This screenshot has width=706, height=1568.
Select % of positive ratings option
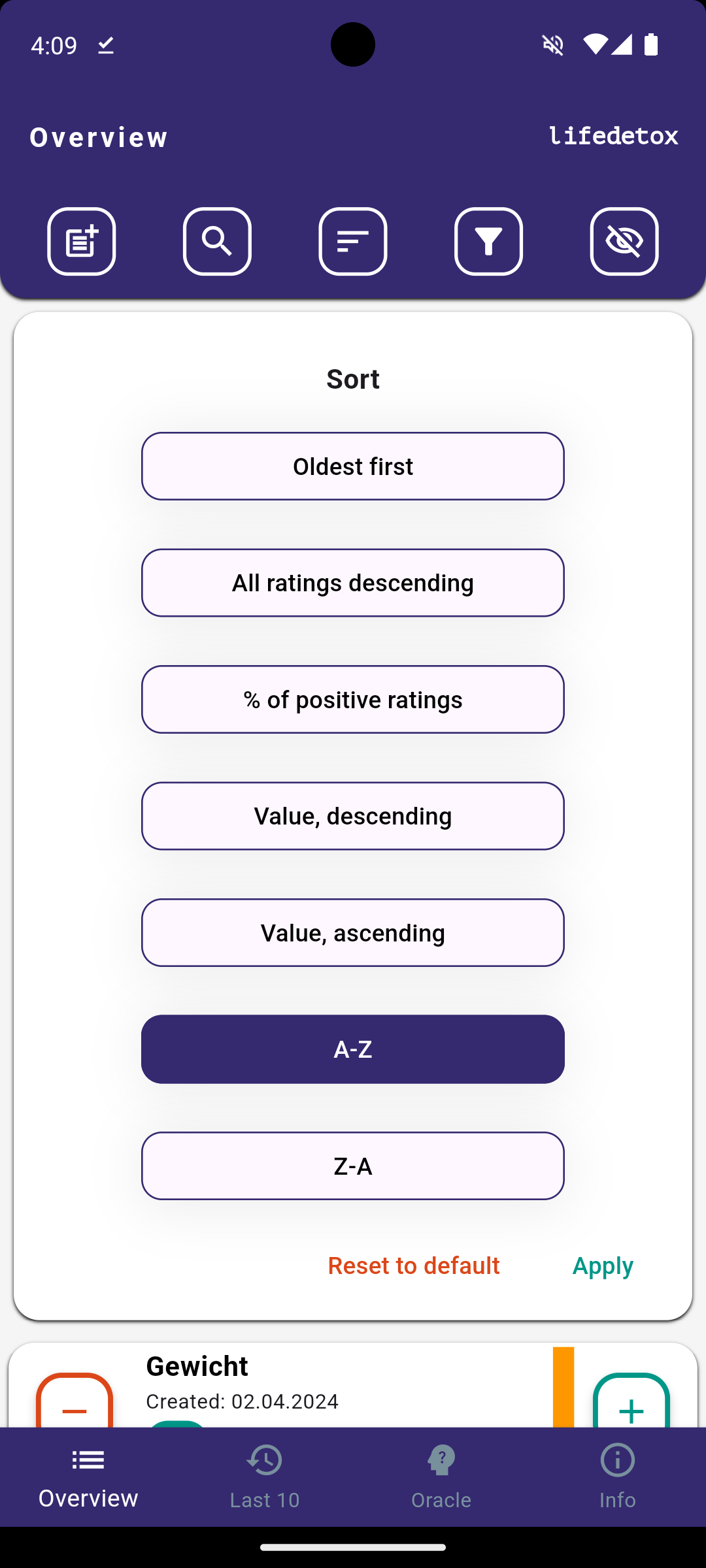(x=353, y=700)
